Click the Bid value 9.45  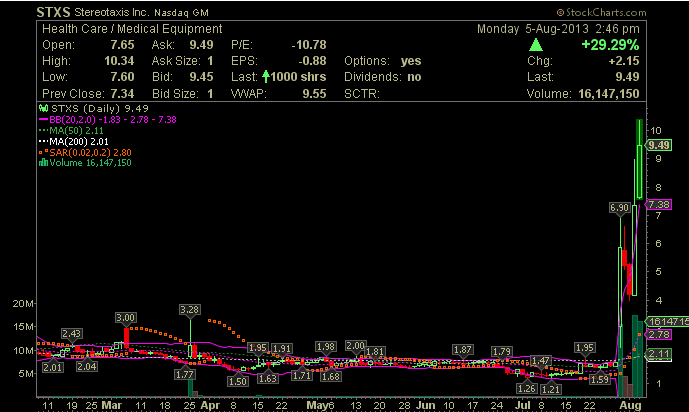[201, 77]
